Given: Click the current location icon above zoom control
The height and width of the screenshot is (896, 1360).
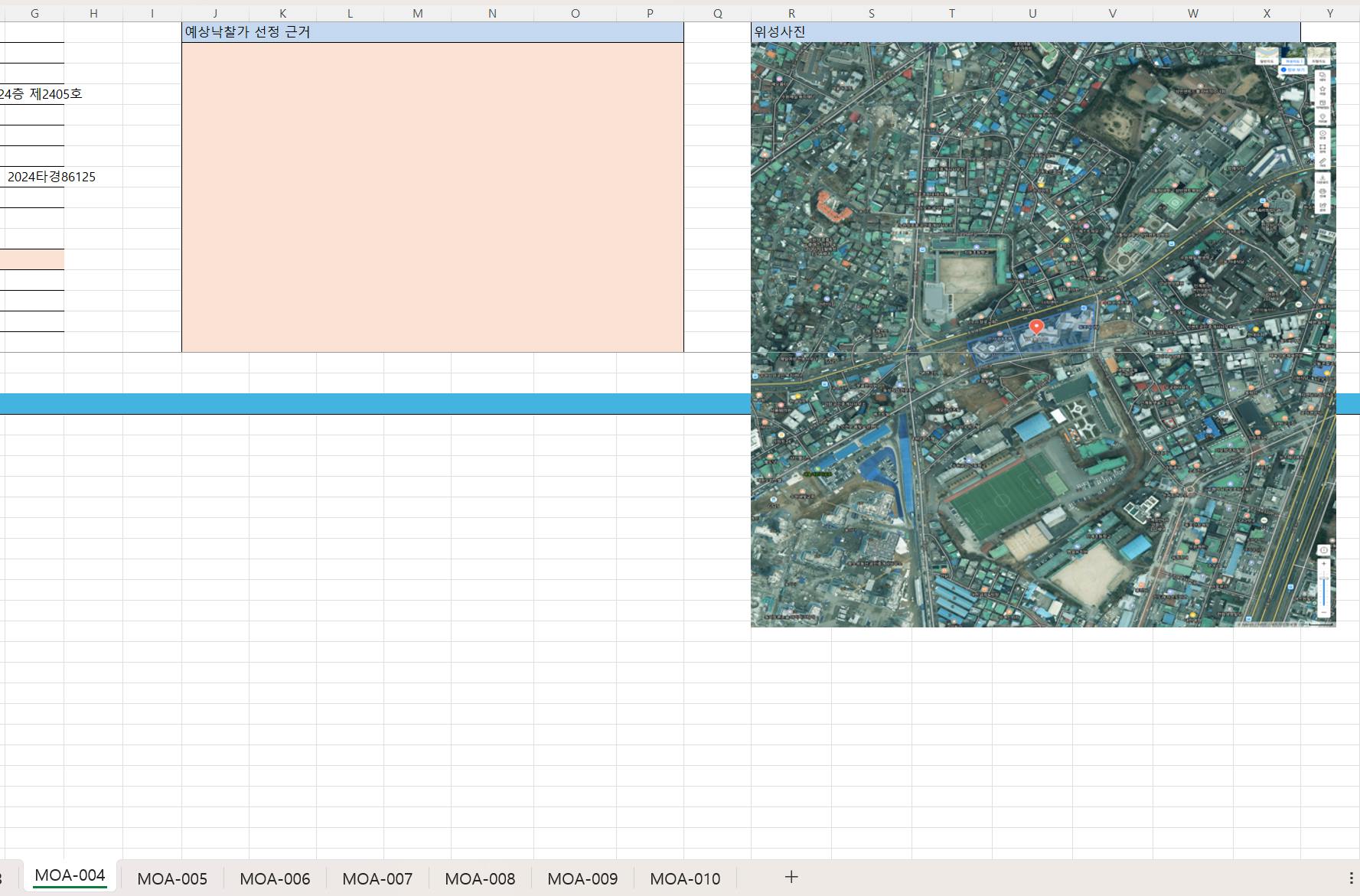Looking at the screenshot, I should tap(1324, 550).
